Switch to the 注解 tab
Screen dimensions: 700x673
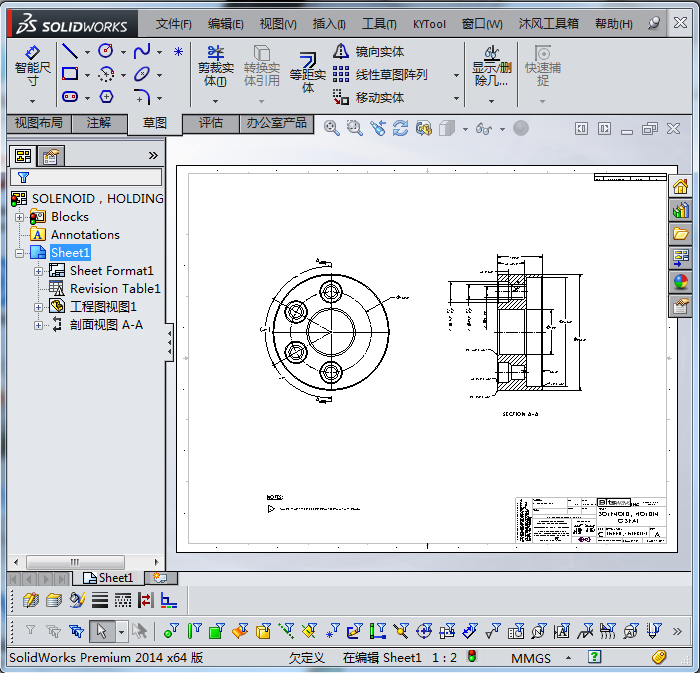(99, 123)
